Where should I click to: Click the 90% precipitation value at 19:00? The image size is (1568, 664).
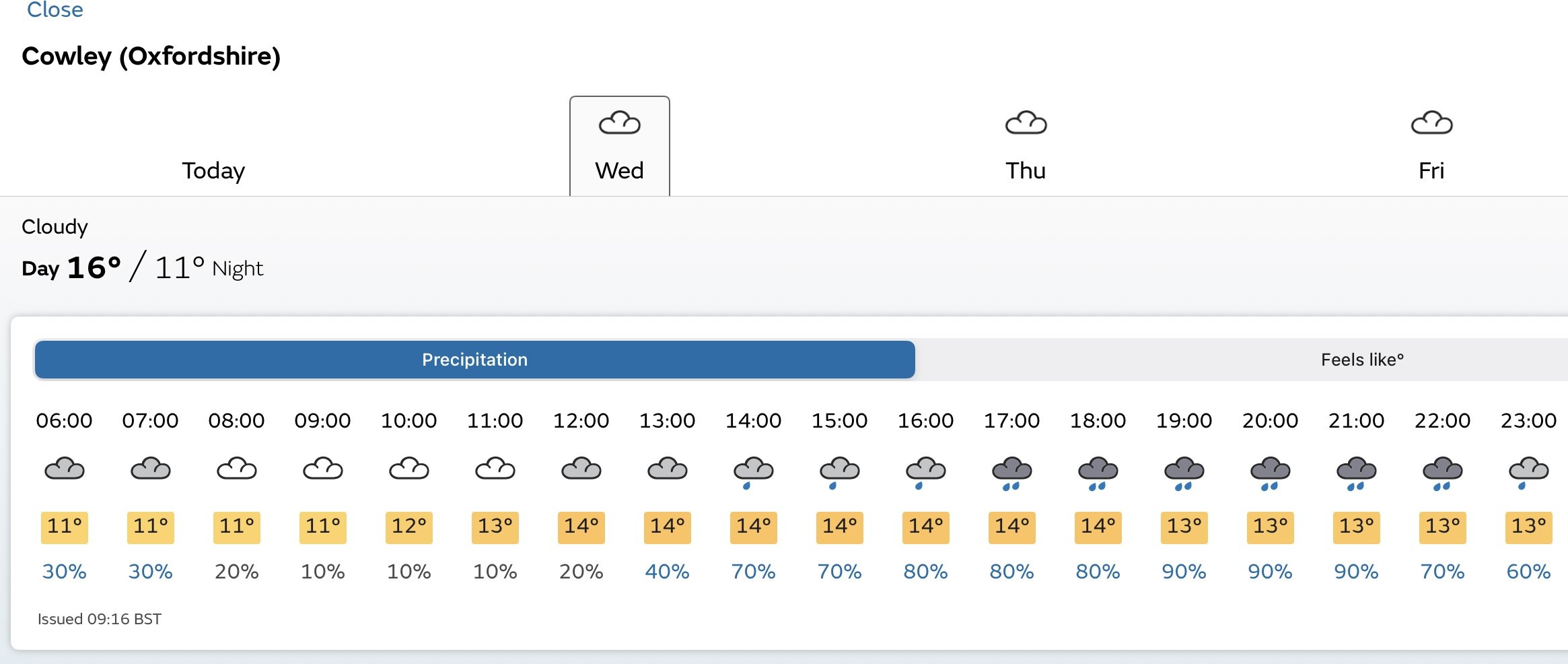(1184, 572)
